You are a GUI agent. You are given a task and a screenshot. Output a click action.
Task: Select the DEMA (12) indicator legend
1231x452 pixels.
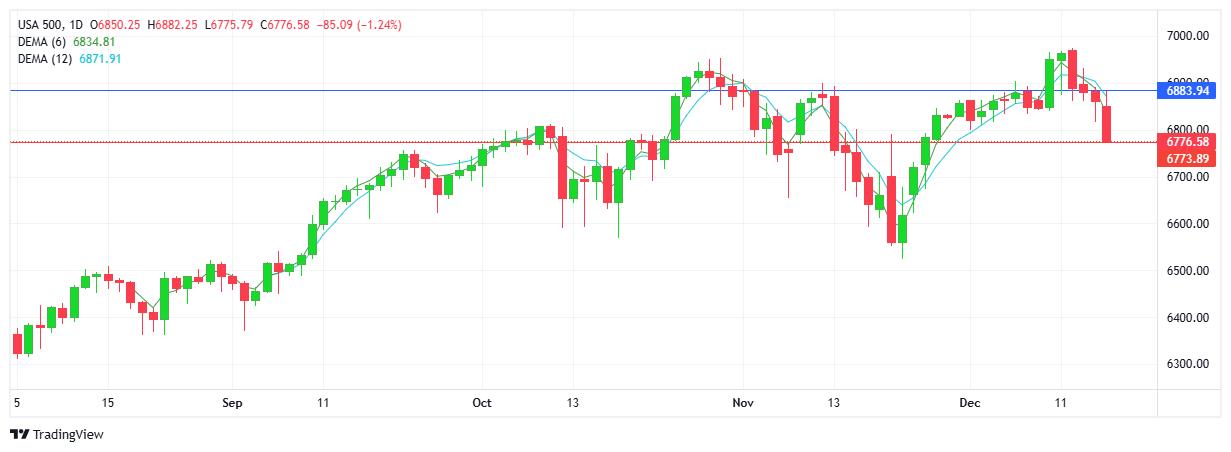45,59
